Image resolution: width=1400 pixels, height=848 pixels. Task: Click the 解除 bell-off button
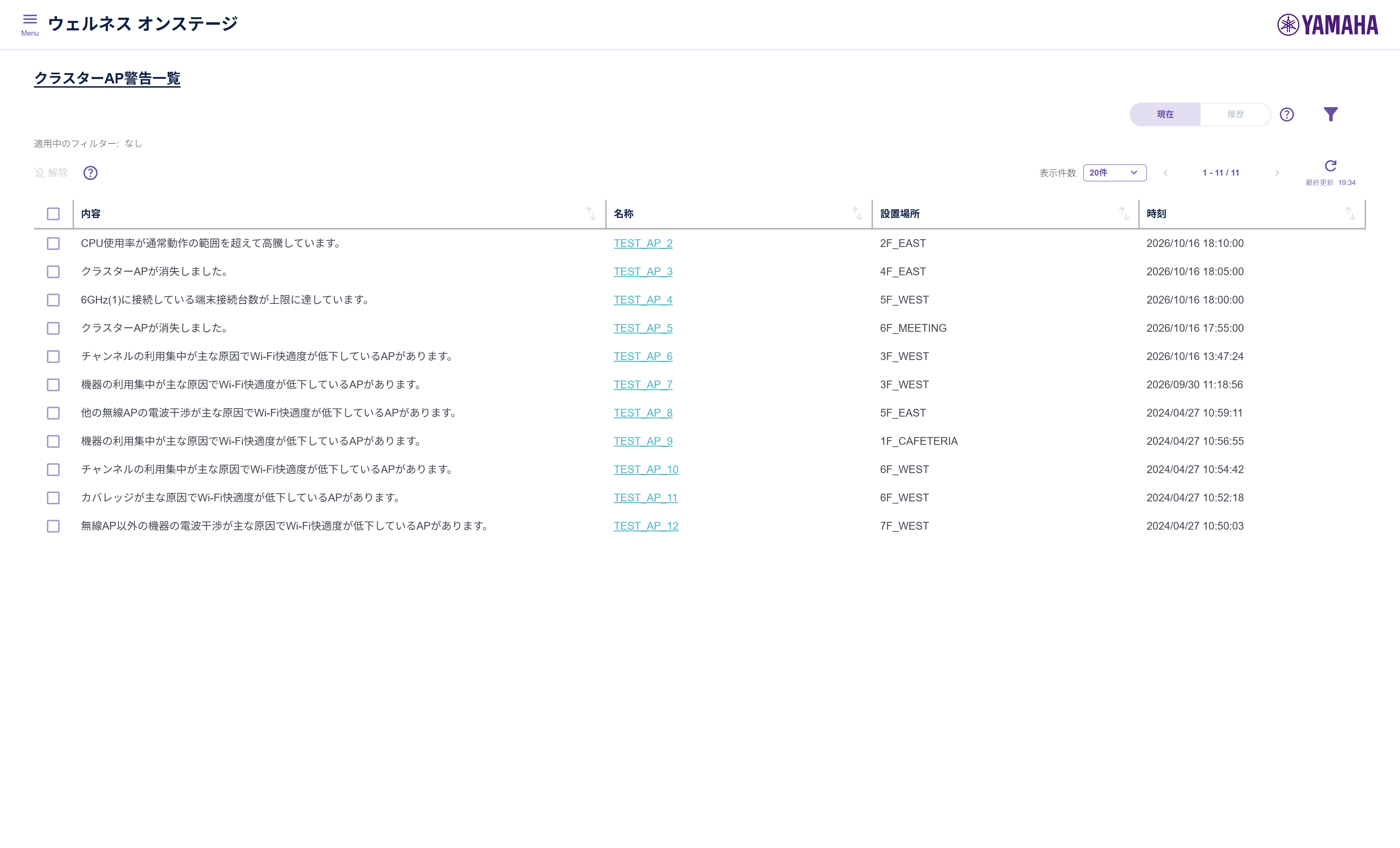(x=51, y=173)
